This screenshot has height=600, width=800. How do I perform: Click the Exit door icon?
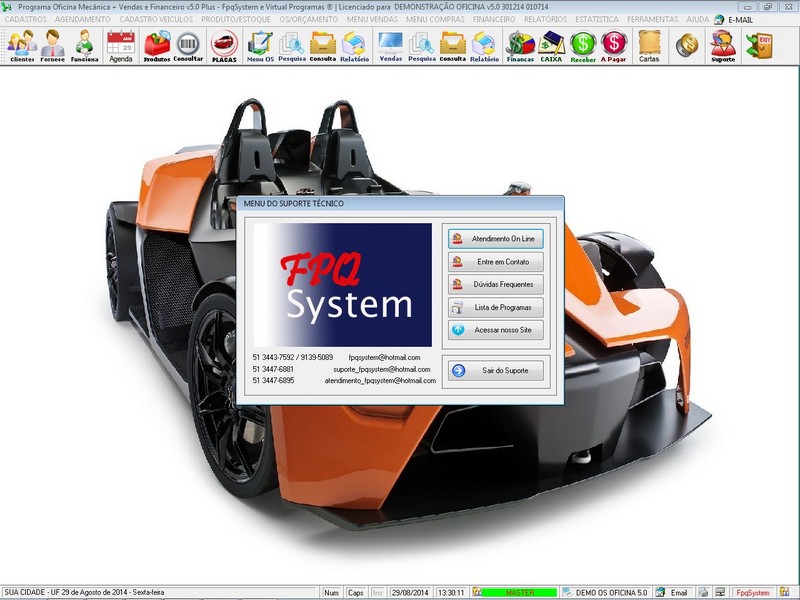pyautogui.click(x=759, y=45)
